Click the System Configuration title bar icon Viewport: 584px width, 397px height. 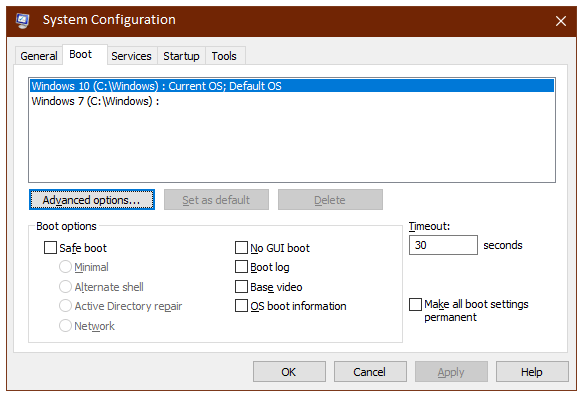pyautogui.click(x=22, y=20)
